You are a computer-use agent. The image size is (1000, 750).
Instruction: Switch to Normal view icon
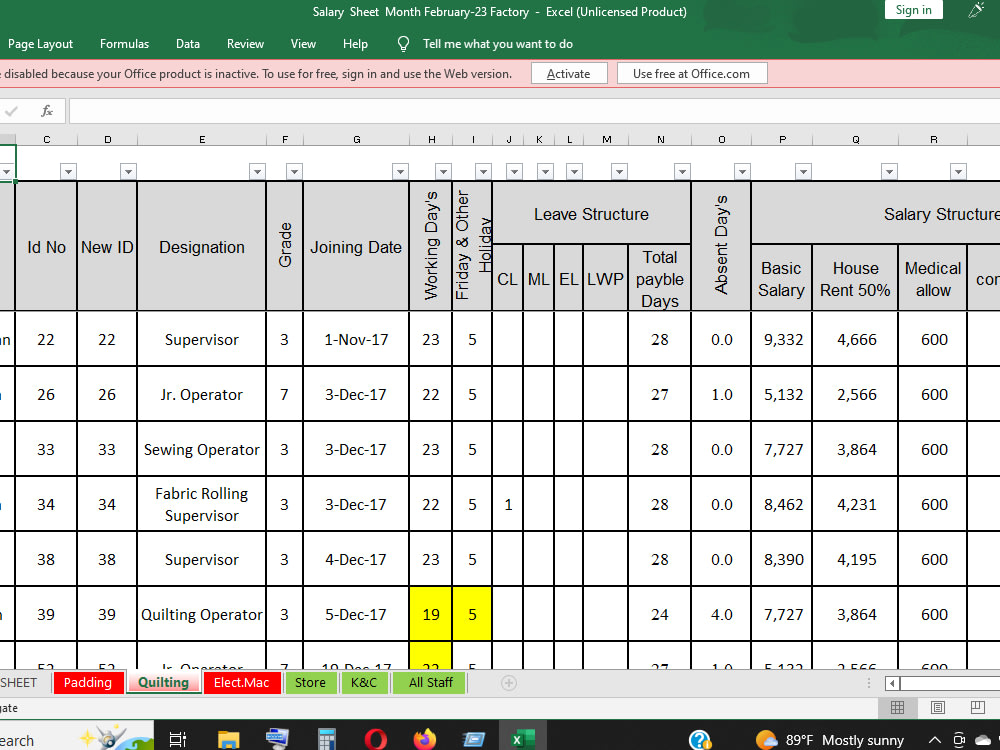tap(897, 707)
